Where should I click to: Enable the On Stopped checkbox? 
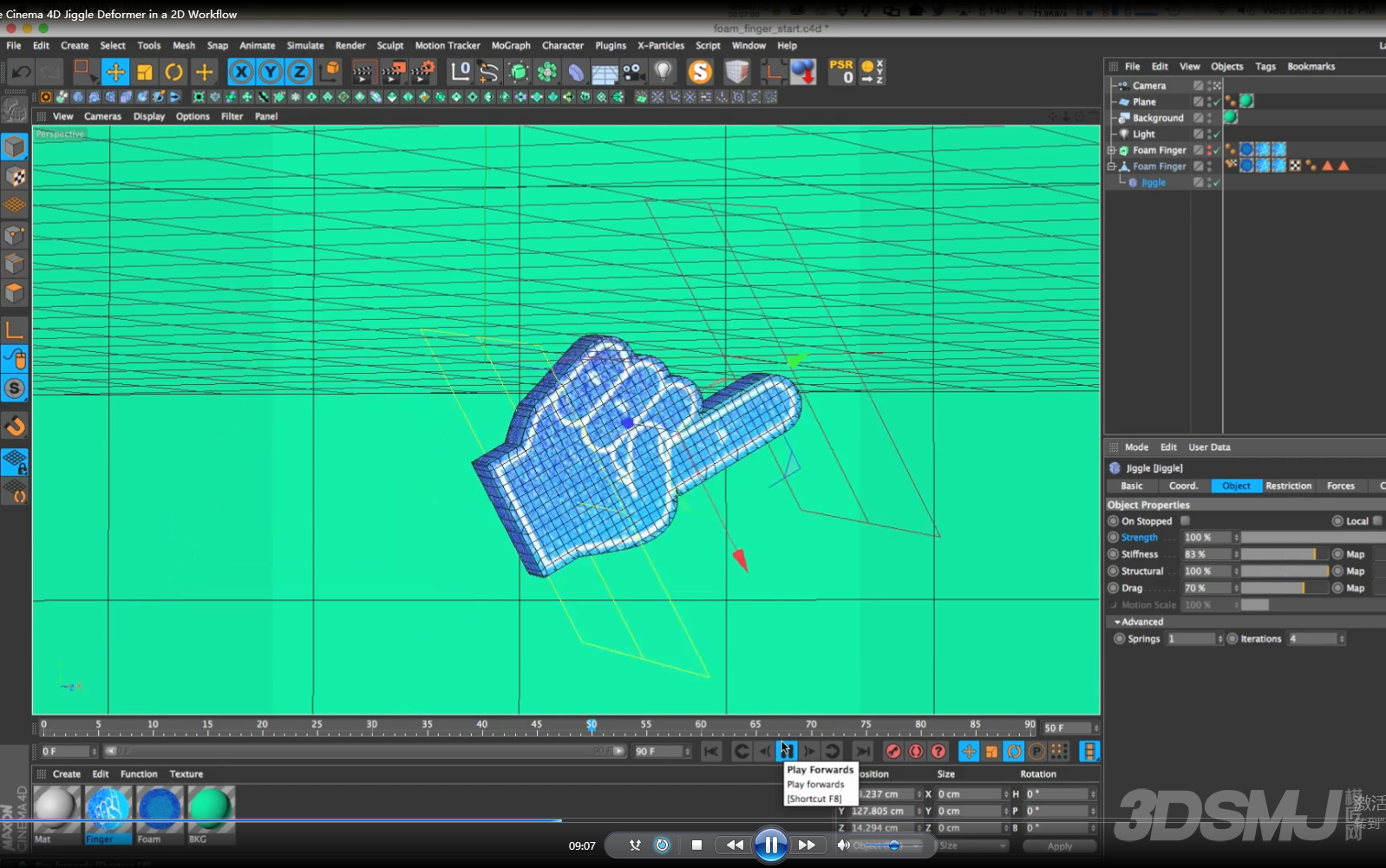coord(1185,521)
